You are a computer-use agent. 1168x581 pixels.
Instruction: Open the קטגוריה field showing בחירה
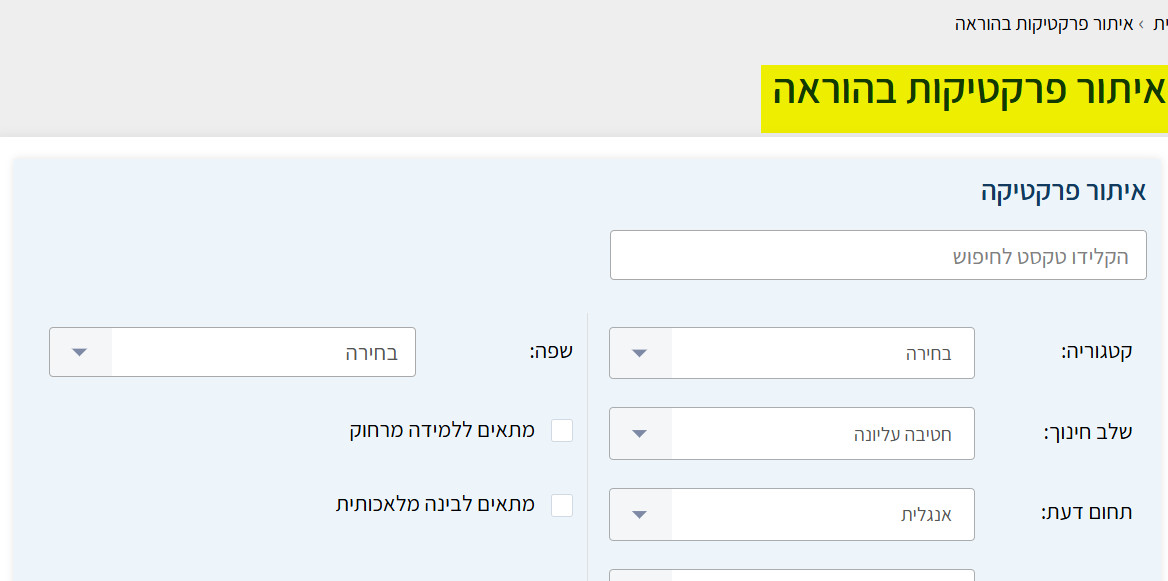(822, 353)
